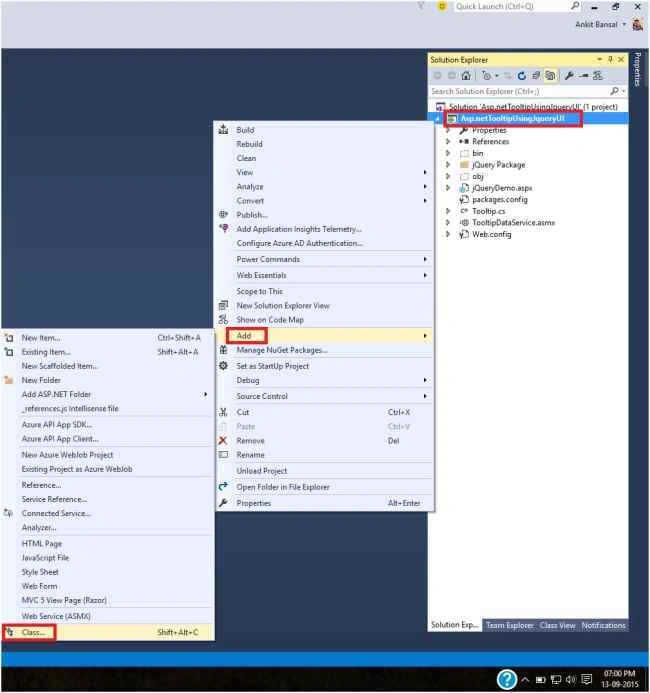This screenshot has height=693, width=650.
Task: Expand the bin folder
Action: [448, 153]
